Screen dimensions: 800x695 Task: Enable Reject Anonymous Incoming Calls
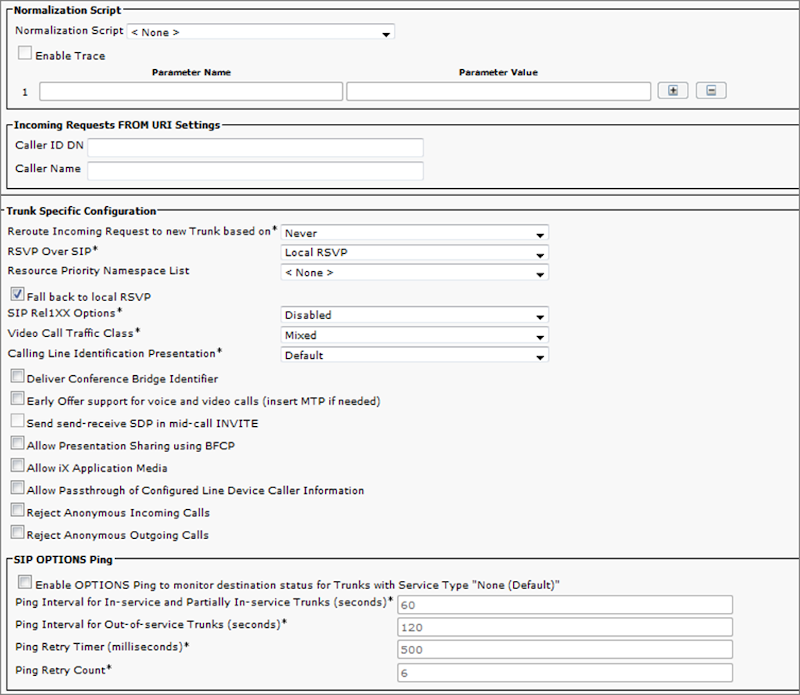pyautogui.click(x=17, y=510)
